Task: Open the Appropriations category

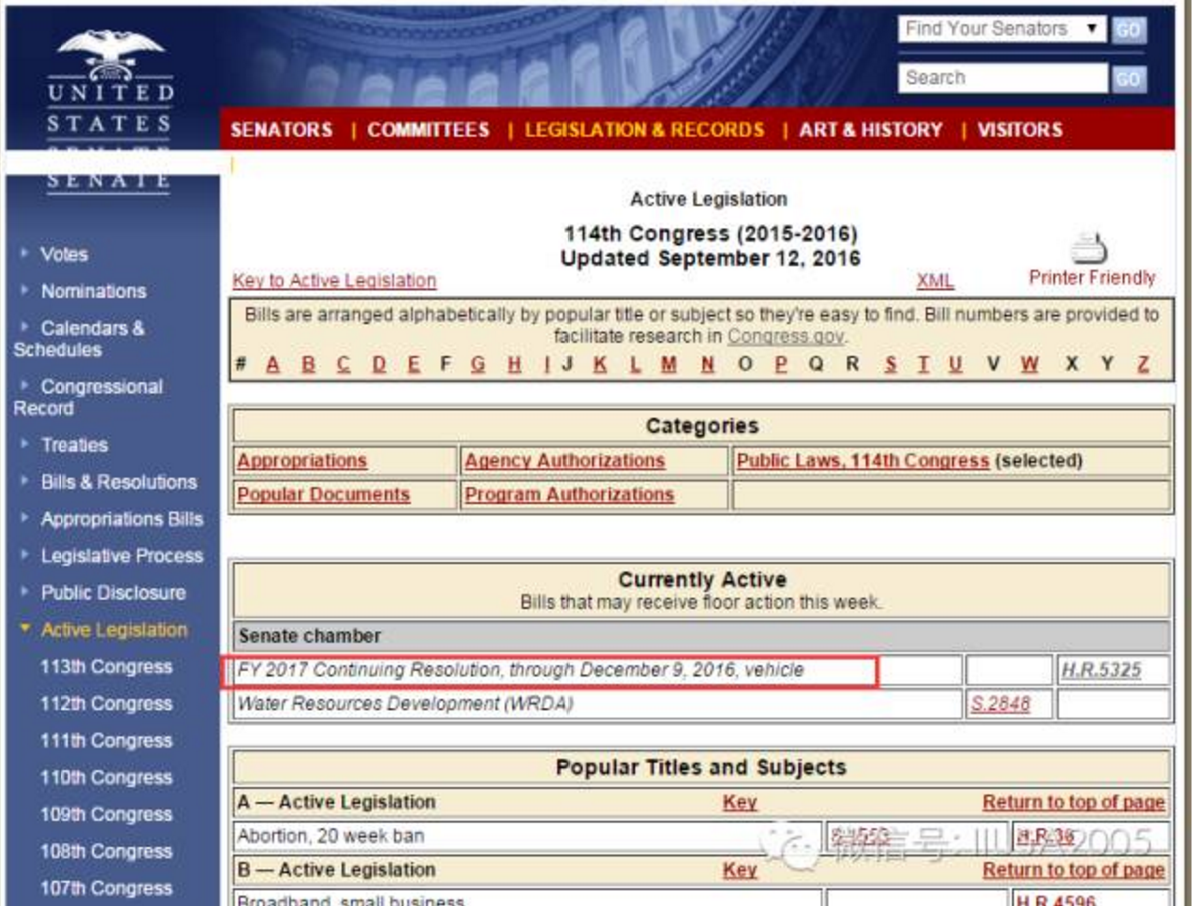Action: [302, 461]
